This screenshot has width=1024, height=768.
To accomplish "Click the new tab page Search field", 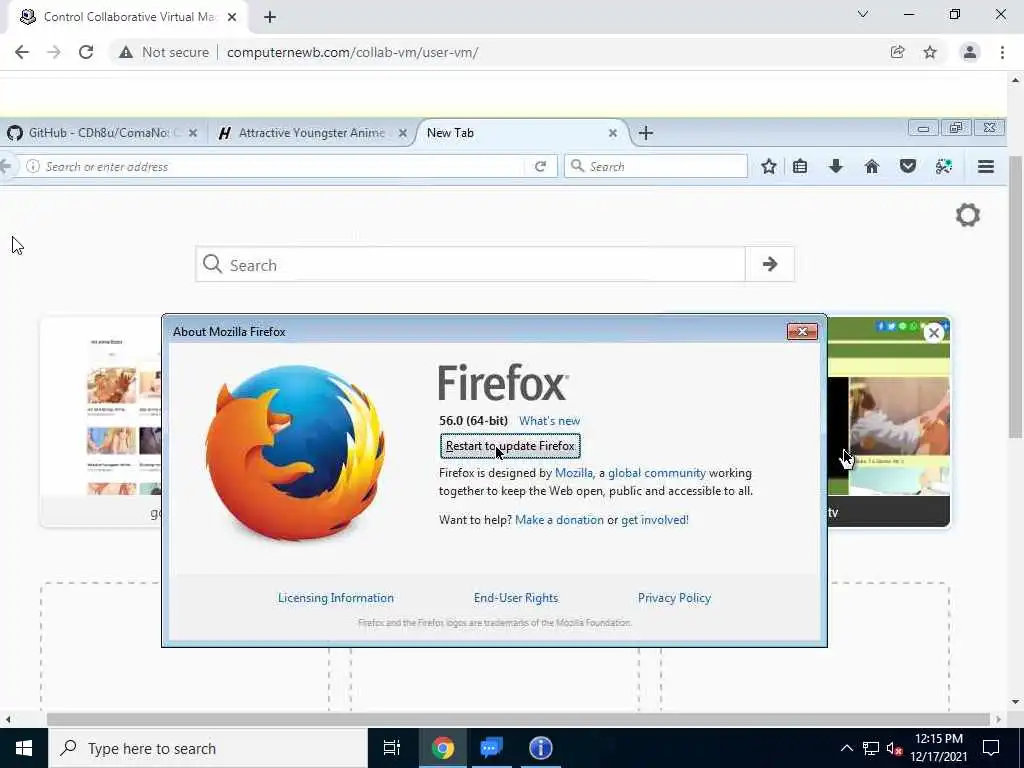I will coord(470,264).
